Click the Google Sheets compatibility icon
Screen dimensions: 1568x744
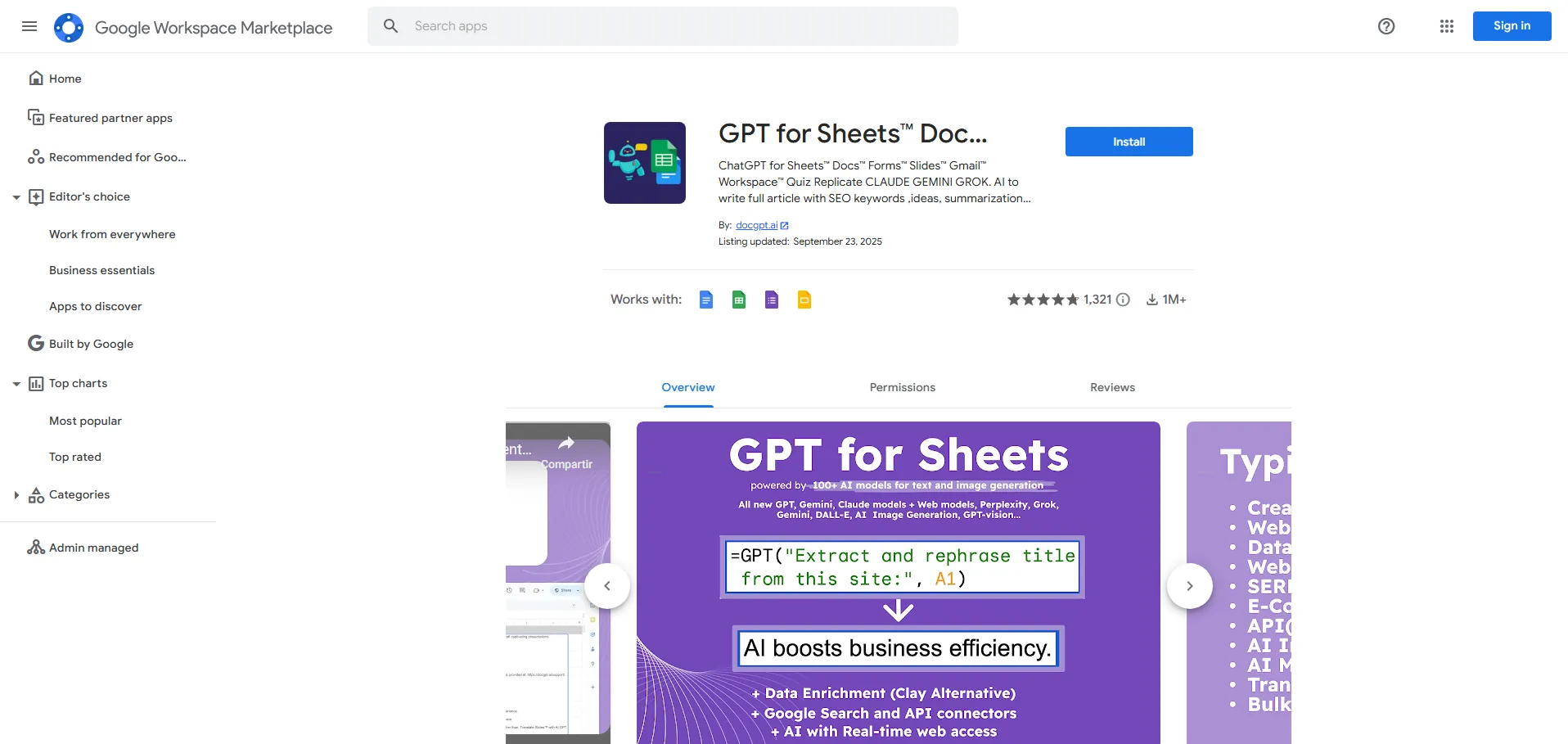[738, 300]
